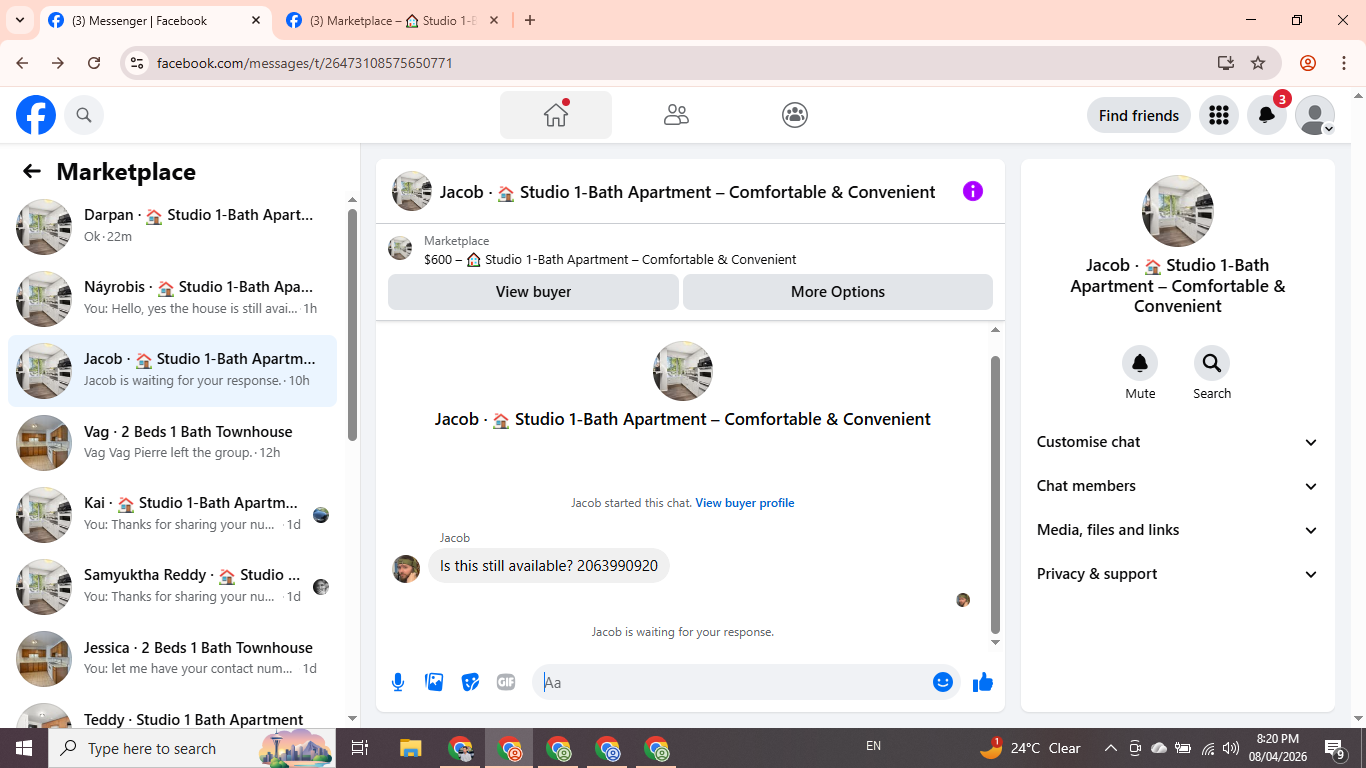Screen dimensions: 1366x768
Task: Record a voice clip microphone icon
Action: 398,682
